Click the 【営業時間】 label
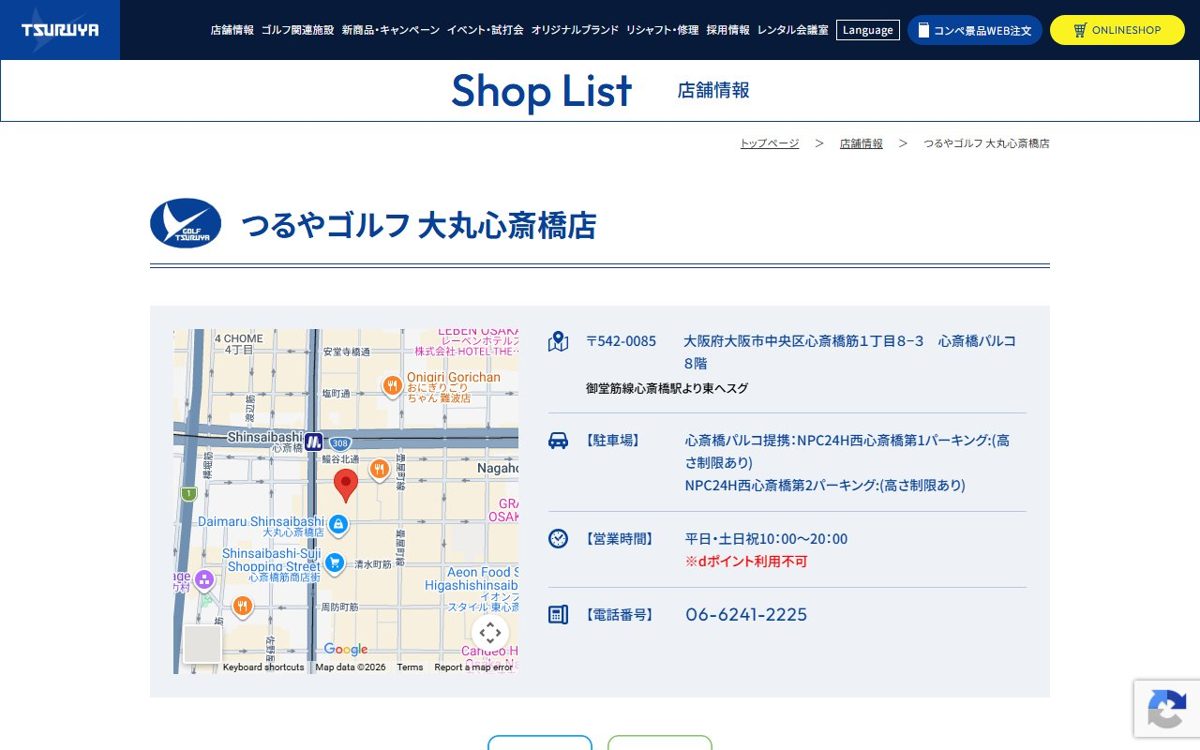This screenshot has height=750, width=1200. 619,539
